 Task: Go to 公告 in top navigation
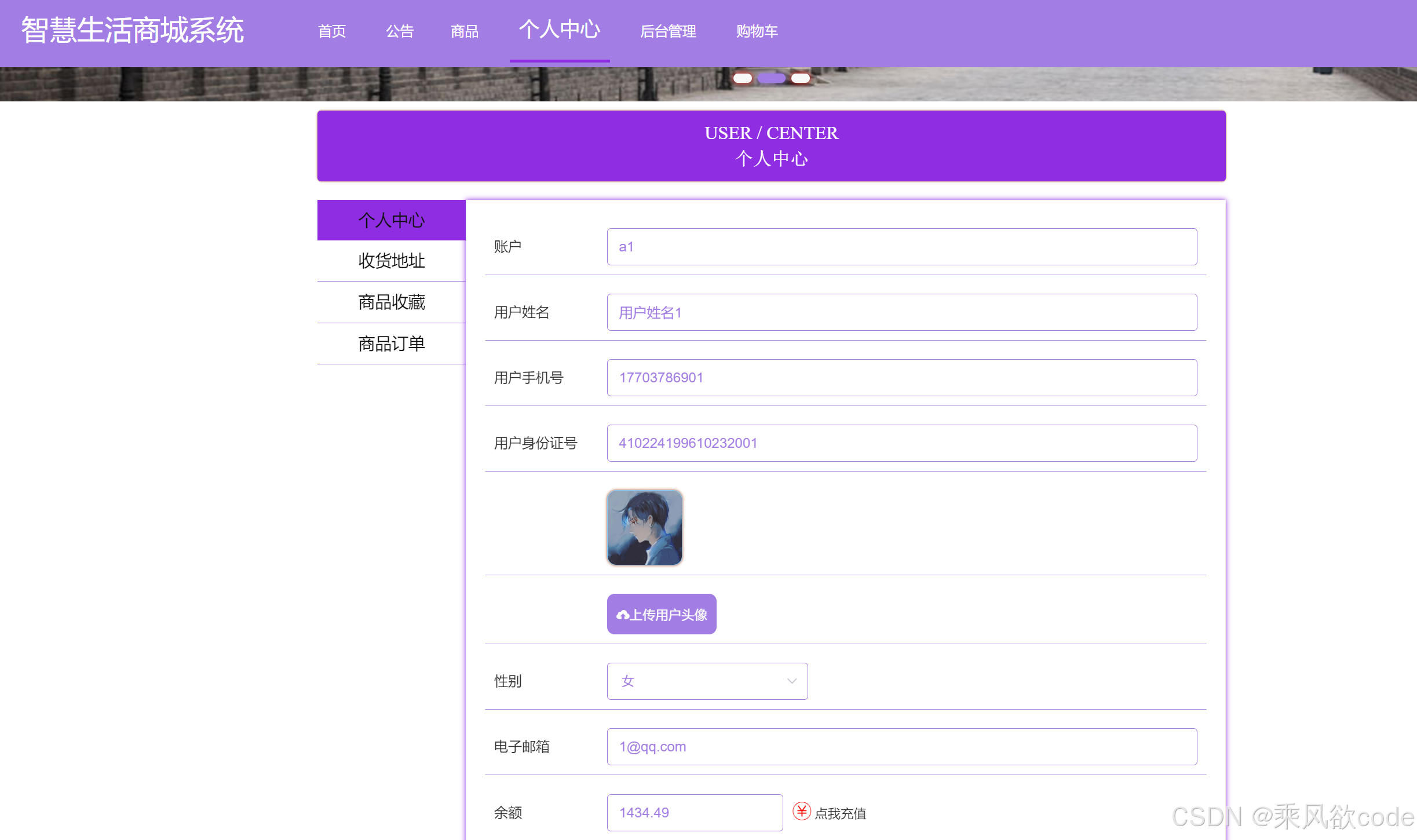pos(400,31)
